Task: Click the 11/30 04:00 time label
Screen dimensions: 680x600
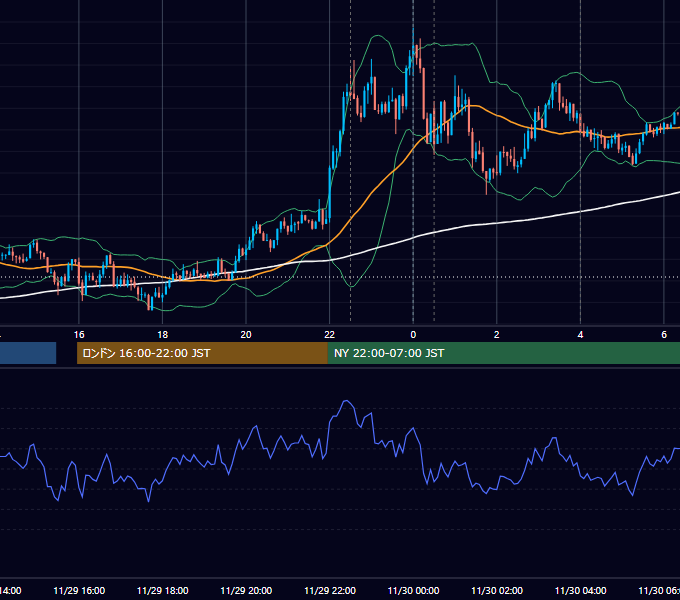Action: coord(581,590)
